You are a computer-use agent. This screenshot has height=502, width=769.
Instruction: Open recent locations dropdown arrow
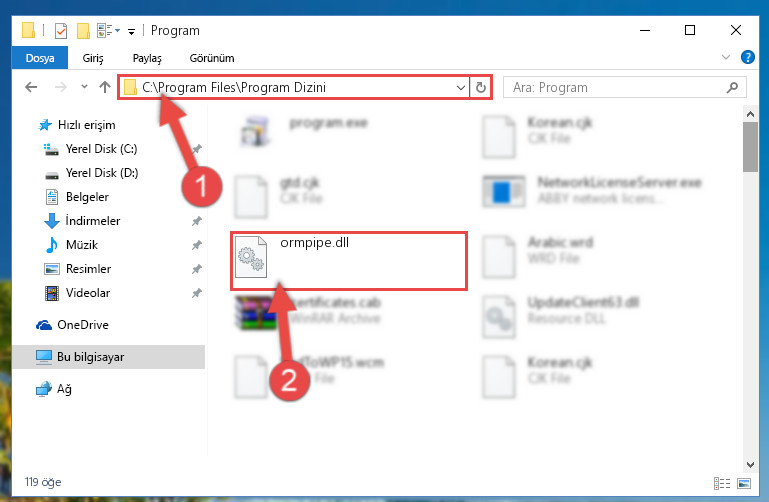pos(84,87)
